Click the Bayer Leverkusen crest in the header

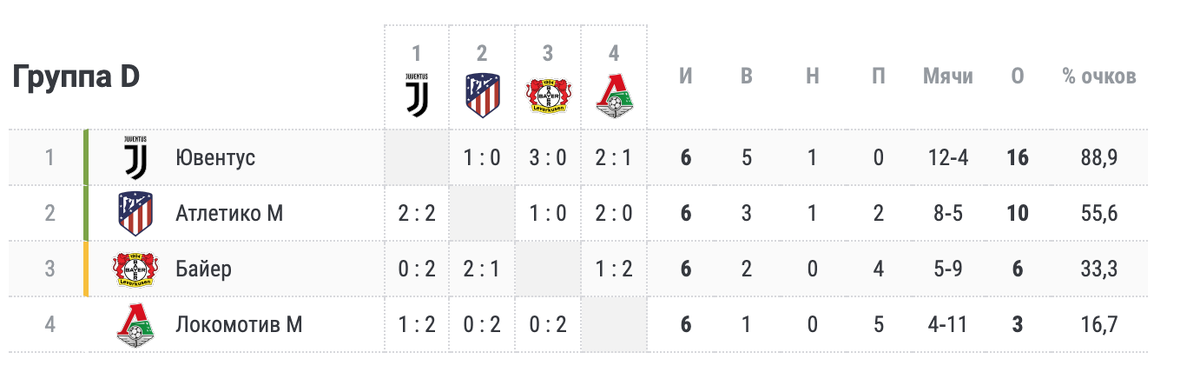click(x=547, y=94)
